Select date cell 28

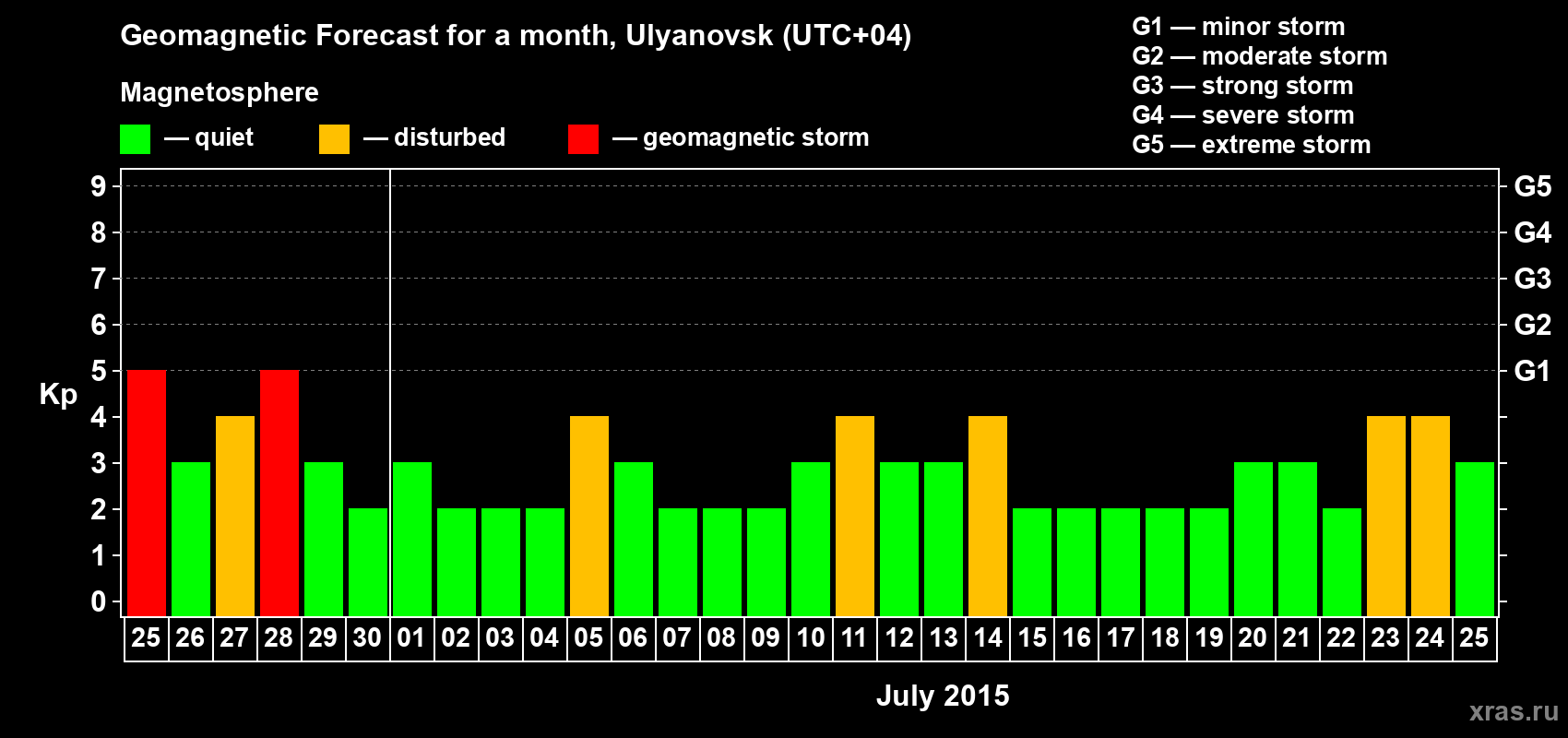click(x=279, y=638)
